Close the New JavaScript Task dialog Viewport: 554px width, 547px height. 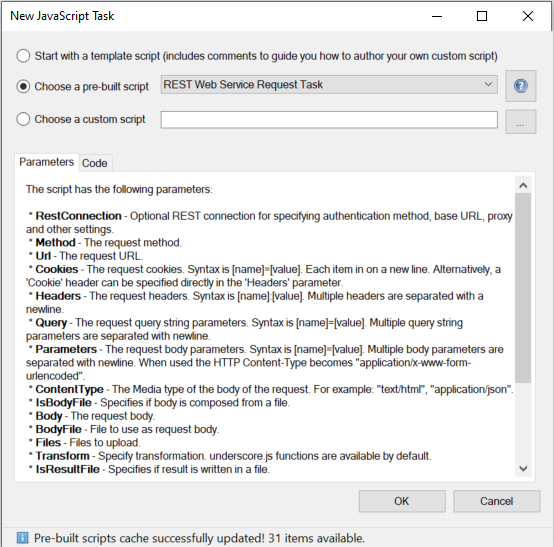[528, 16]
